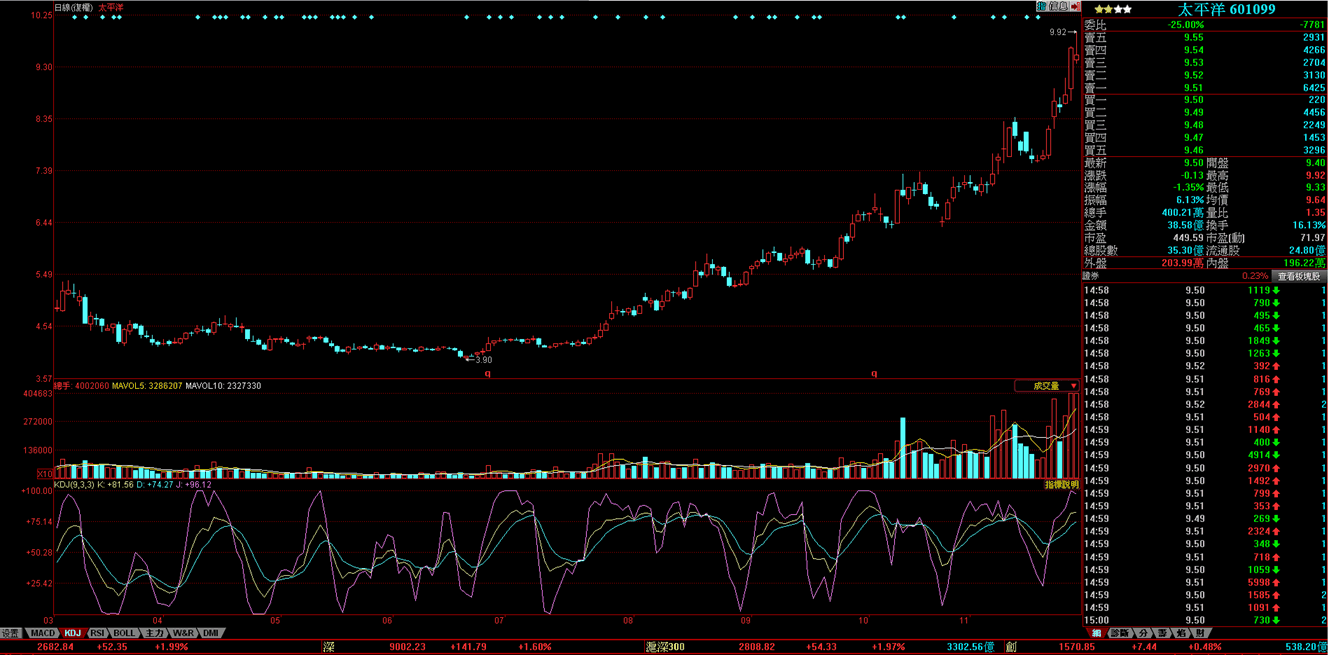Click the first gold star rating icon
The height and width of the screenshot is (655, 1329).
(1099, 9)
